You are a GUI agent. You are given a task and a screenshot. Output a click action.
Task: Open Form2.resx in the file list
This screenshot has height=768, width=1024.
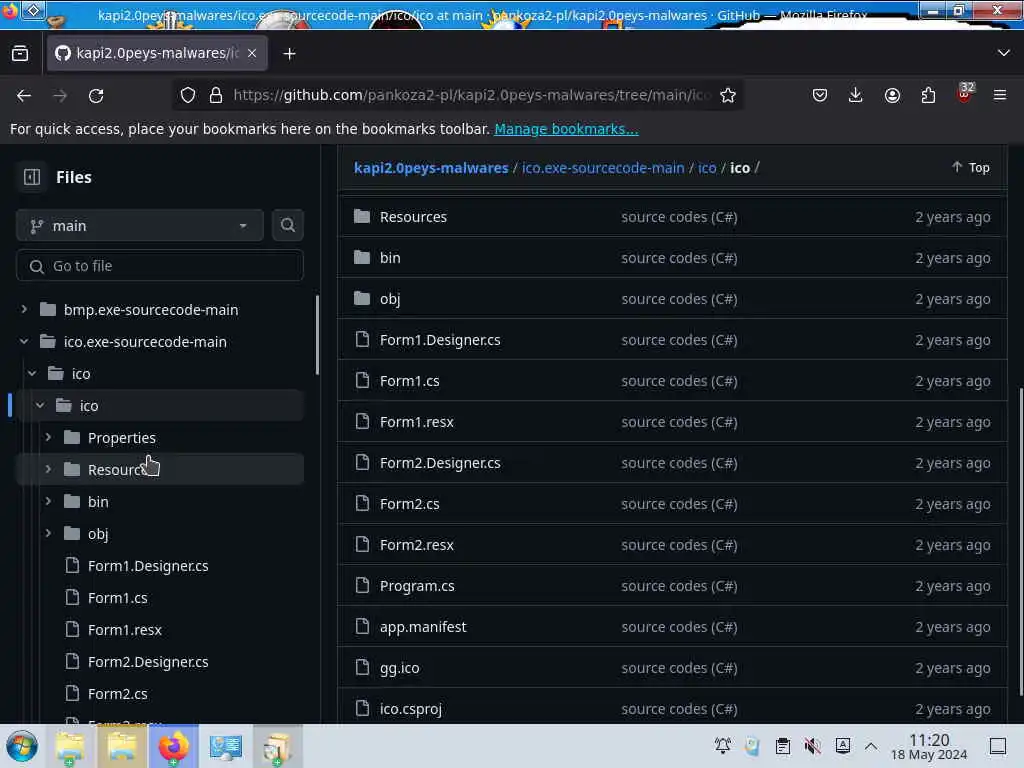click(x=417, y=545)
